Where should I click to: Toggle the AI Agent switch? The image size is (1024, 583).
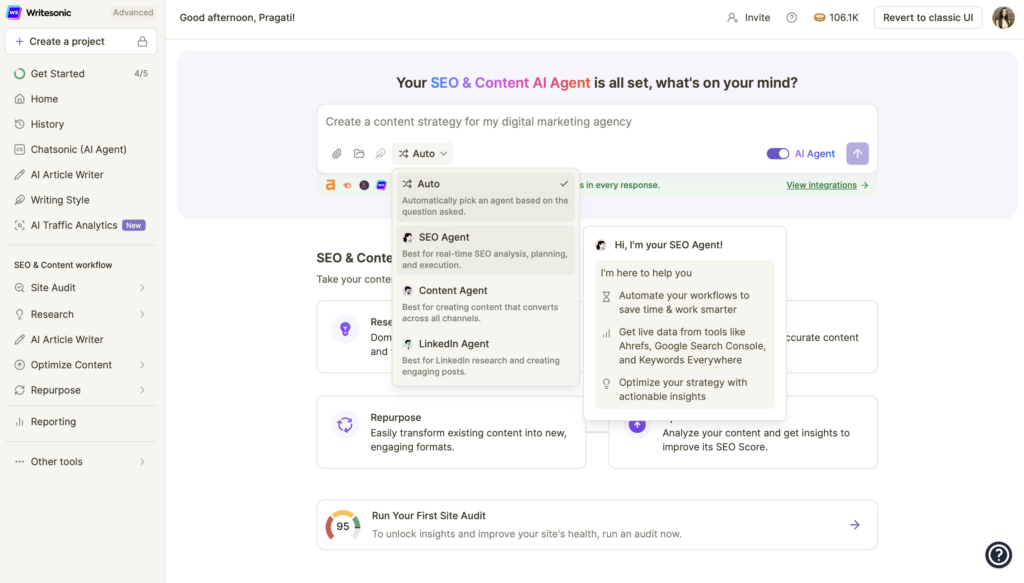(x=777, y=154)
